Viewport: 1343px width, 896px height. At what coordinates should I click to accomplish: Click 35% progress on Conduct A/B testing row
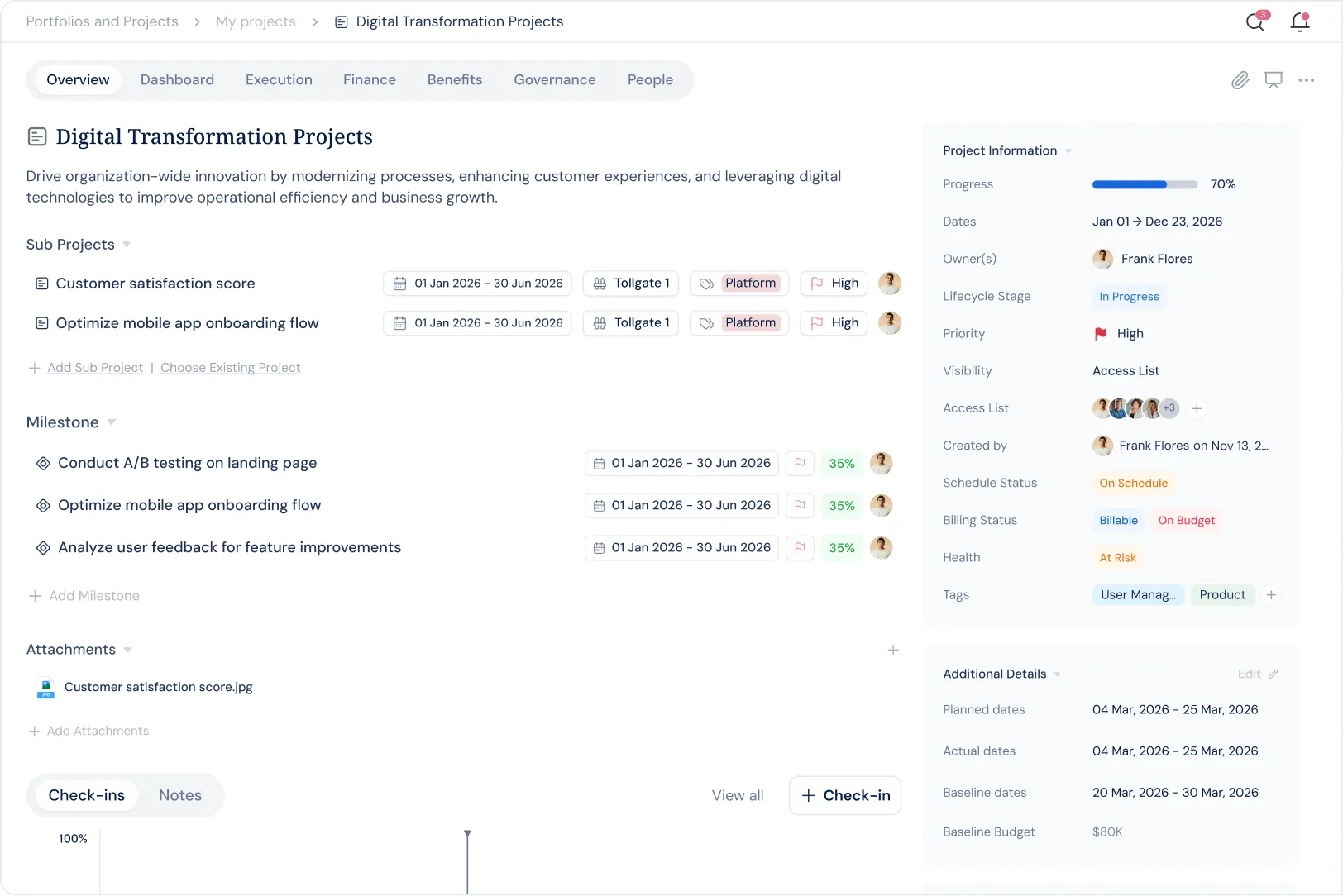842,464
